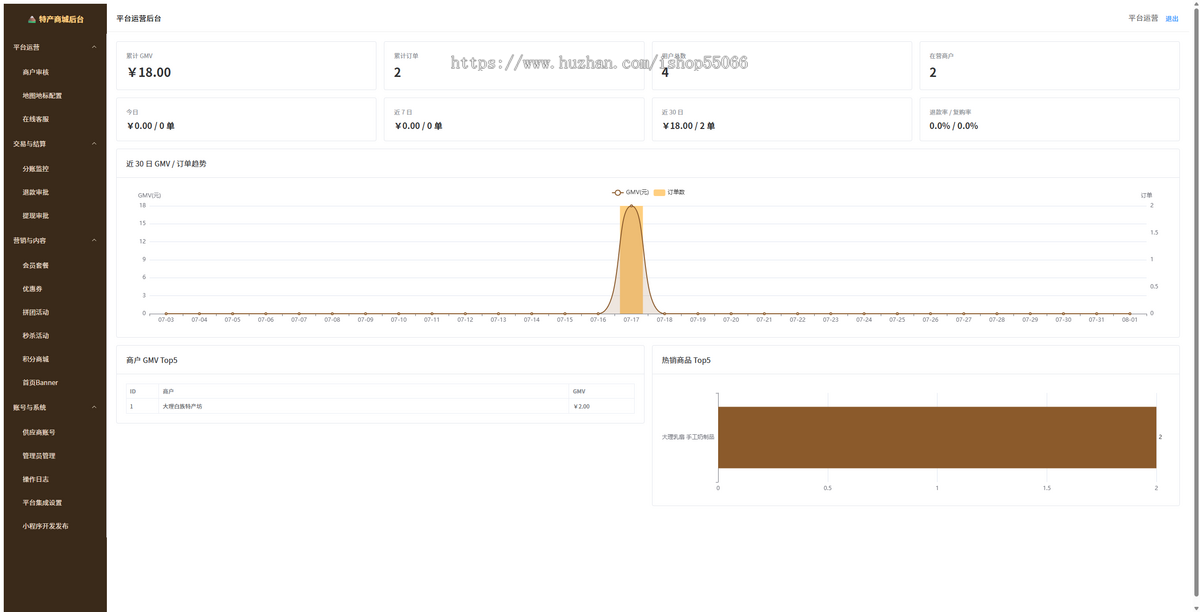
Task: Collapse the 营销与内容 sidebar group
Action: (x=55, y=241)
